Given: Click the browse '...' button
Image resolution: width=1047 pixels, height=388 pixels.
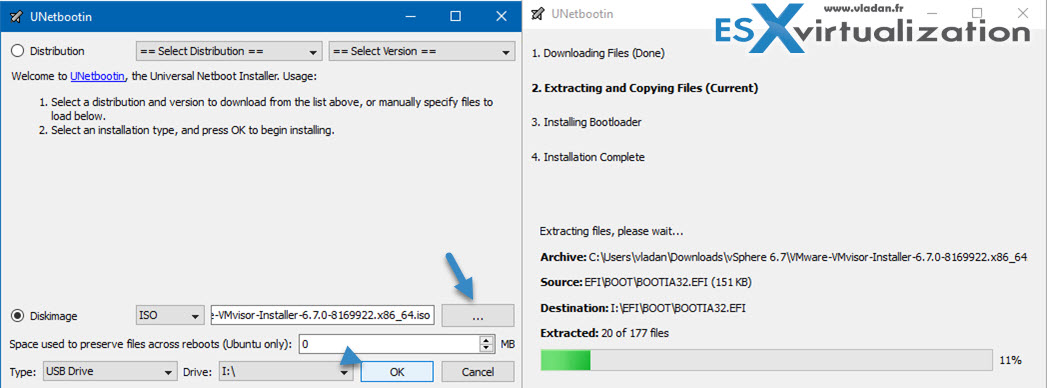Looking at the screenshot, I should point(477,315).
